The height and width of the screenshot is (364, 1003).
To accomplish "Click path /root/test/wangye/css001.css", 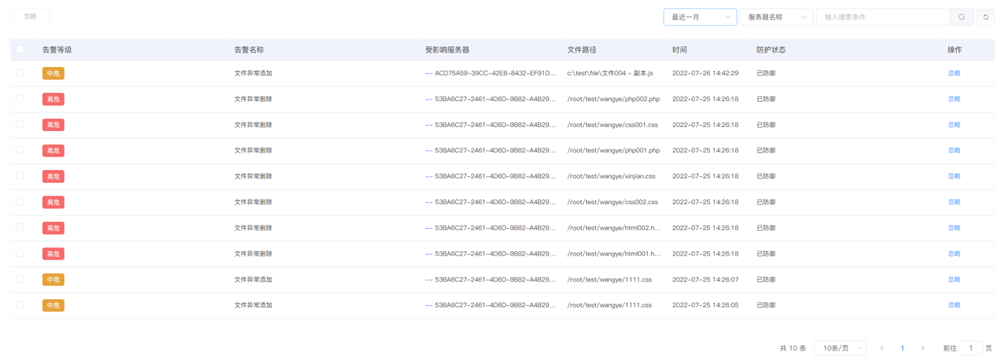I will click(x=612, y=124).
